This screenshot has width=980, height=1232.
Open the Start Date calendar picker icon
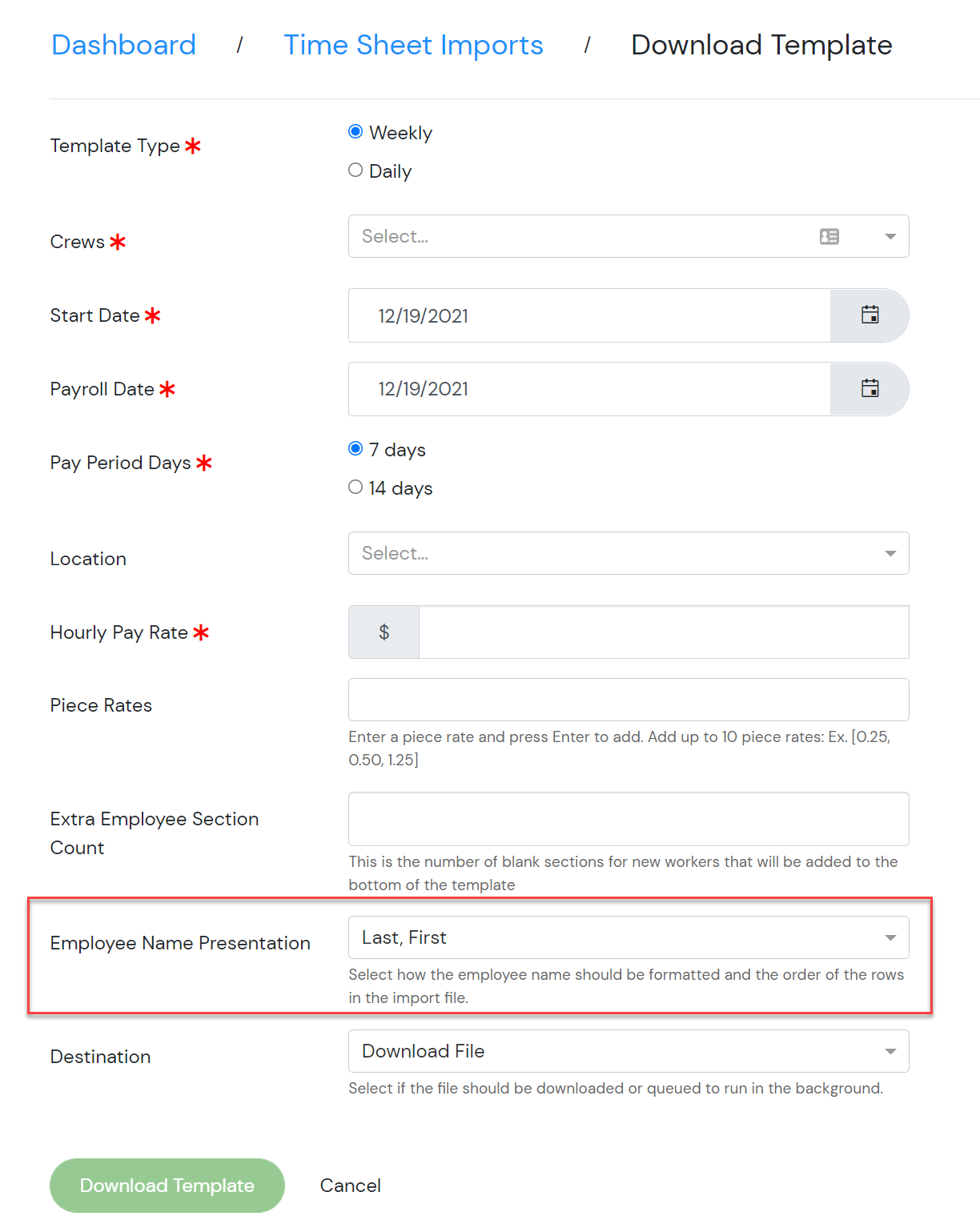(x=870, y=315)
